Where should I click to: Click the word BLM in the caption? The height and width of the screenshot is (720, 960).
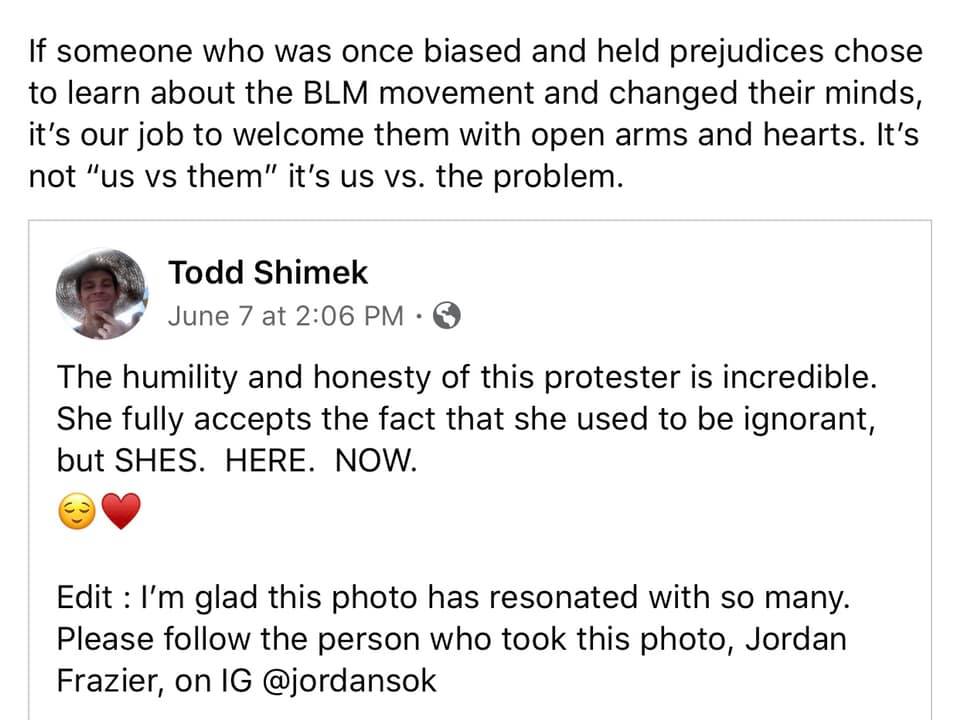(336, 93)
